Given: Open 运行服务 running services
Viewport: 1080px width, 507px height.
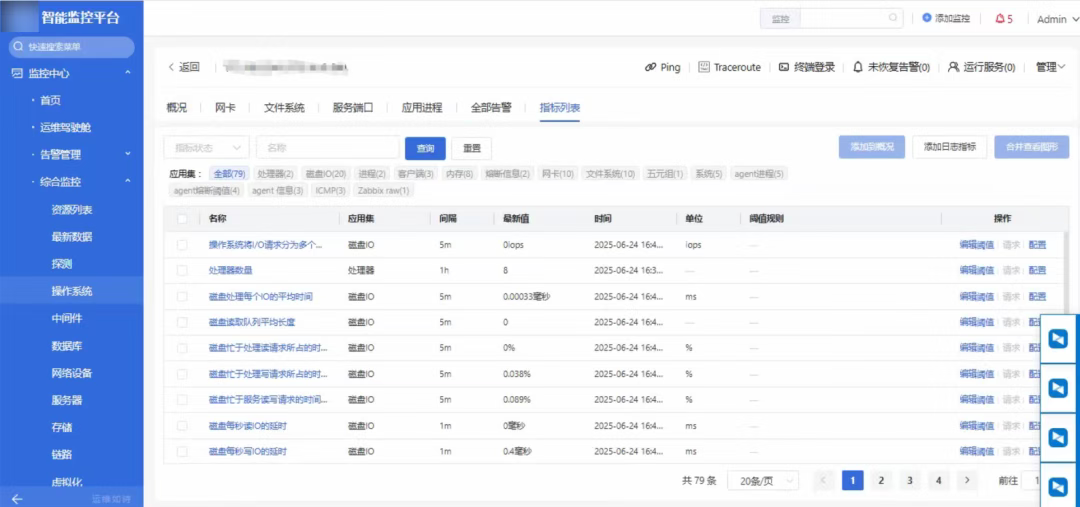Looking at the screenshot, I should [981, 67].
